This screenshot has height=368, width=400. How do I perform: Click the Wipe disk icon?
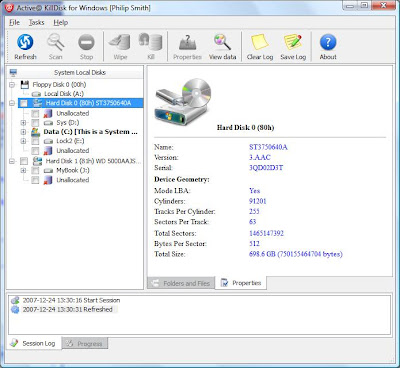point(120,42)
